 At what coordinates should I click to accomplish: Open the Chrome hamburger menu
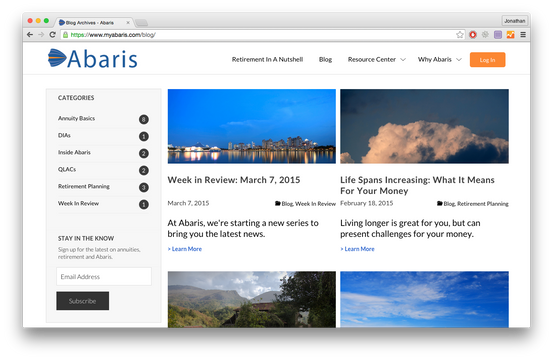point(523,35)
